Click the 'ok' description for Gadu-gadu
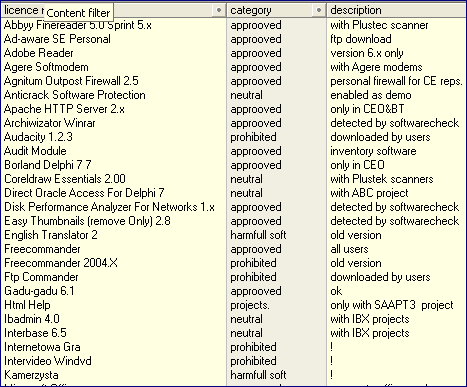This screenshot has width=467, height=387. click(336, 291)
